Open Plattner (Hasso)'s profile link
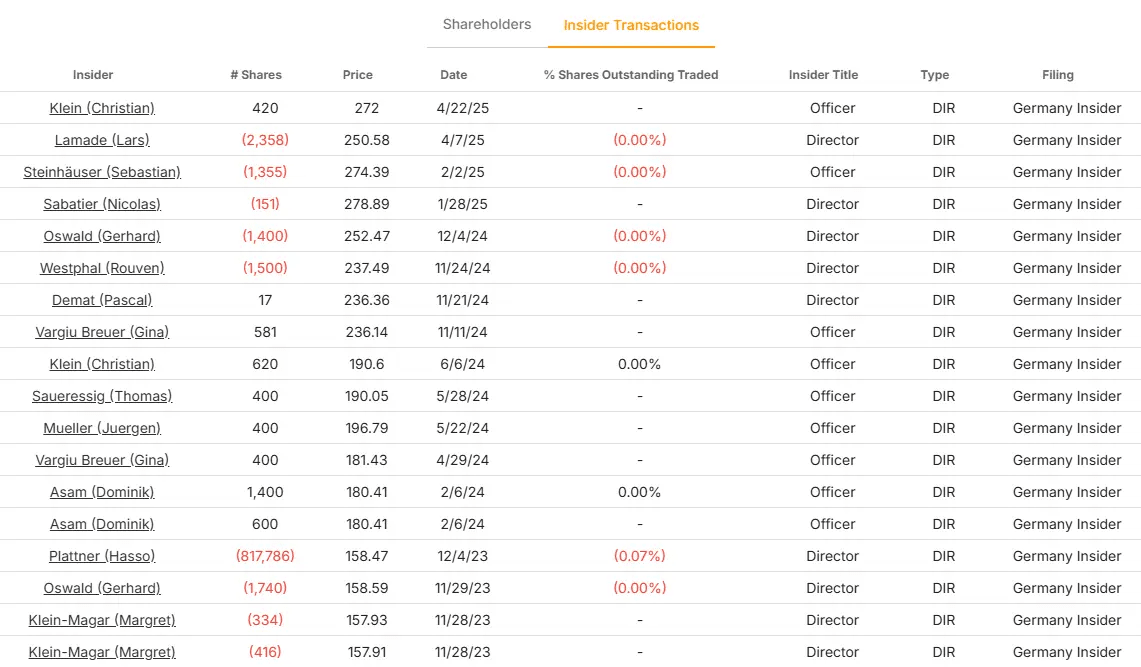1141x667 pixels. click(101, 556)
